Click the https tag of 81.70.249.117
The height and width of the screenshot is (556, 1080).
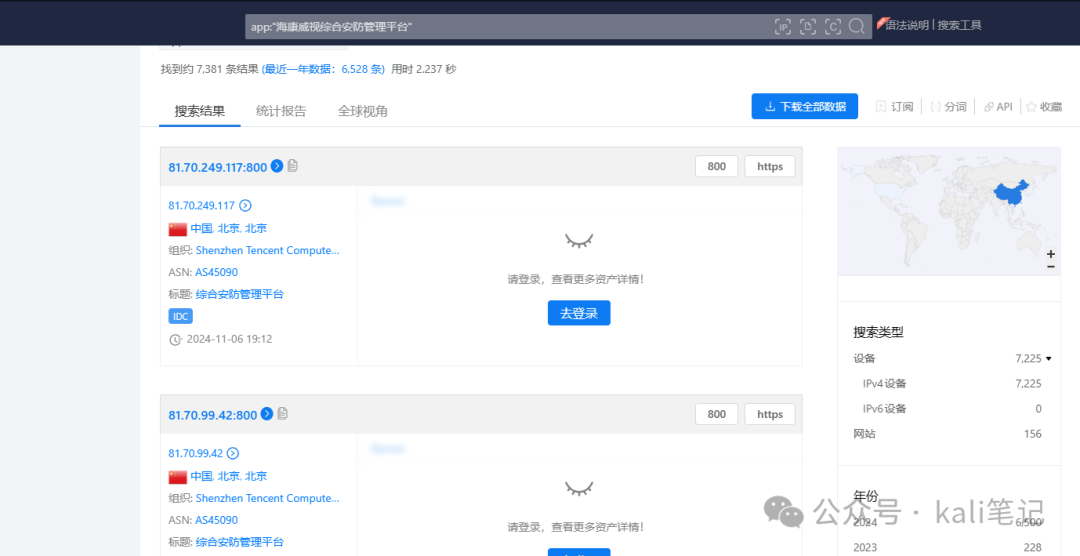(x=770, y=166)
